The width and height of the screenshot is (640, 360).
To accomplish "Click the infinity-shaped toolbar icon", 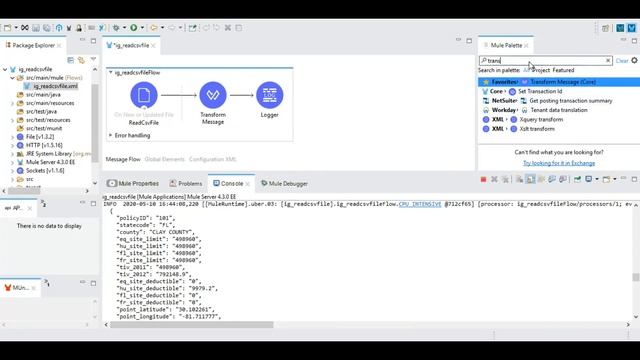I will [24, 28].
